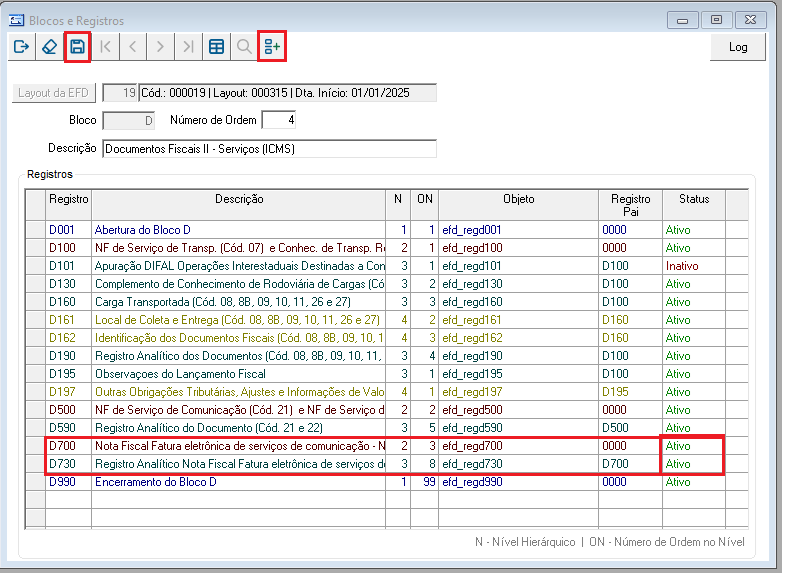Screen dimensions: 785x573
Task: Click object cell efd_regd590
Action: (519, 428)
